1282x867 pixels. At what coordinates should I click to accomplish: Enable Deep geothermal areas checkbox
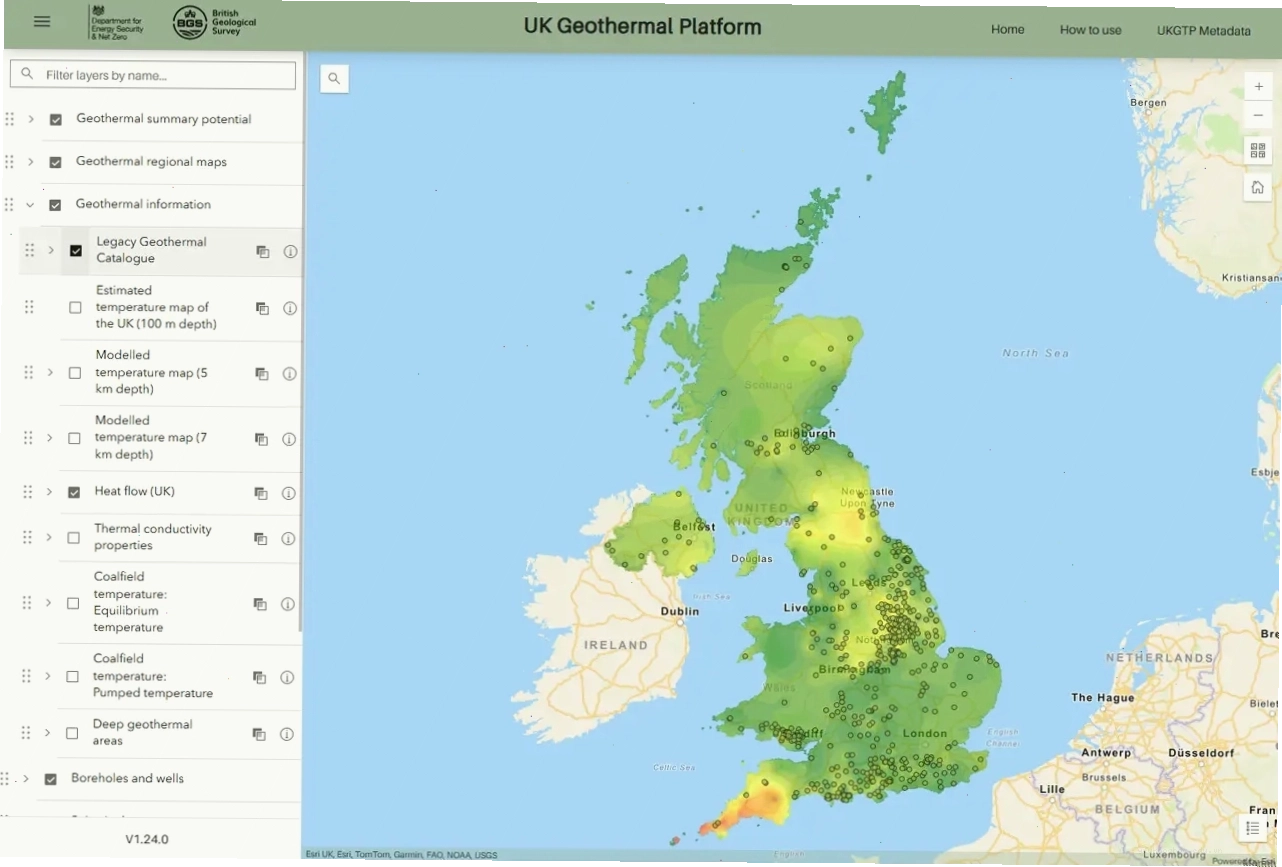click(x=72, y=733)
